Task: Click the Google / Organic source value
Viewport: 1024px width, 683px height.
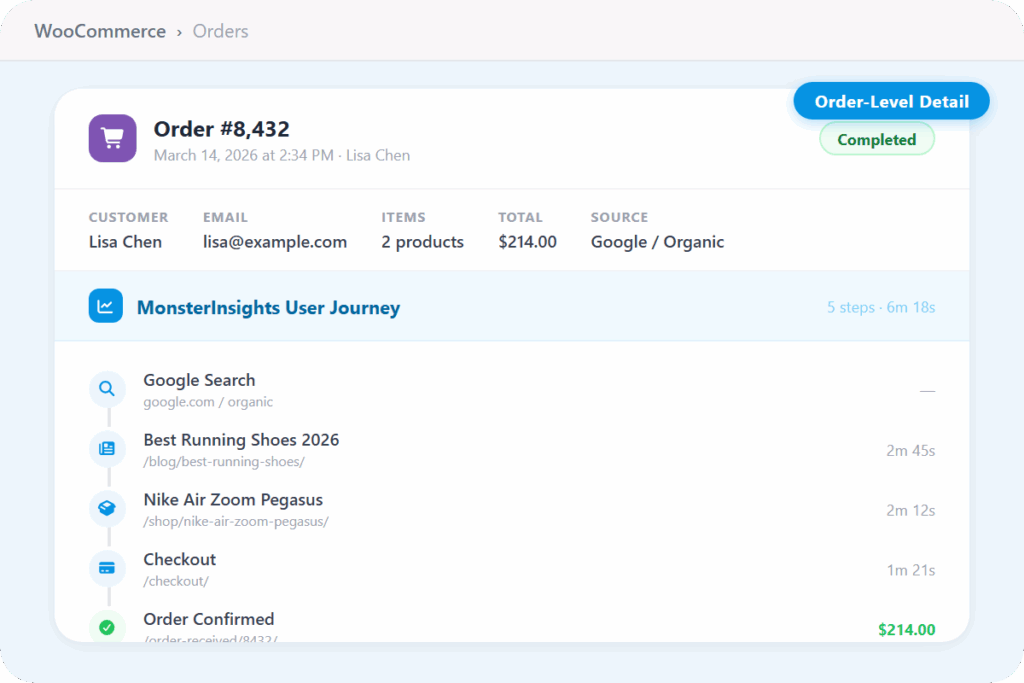Action: click(657, 242)
